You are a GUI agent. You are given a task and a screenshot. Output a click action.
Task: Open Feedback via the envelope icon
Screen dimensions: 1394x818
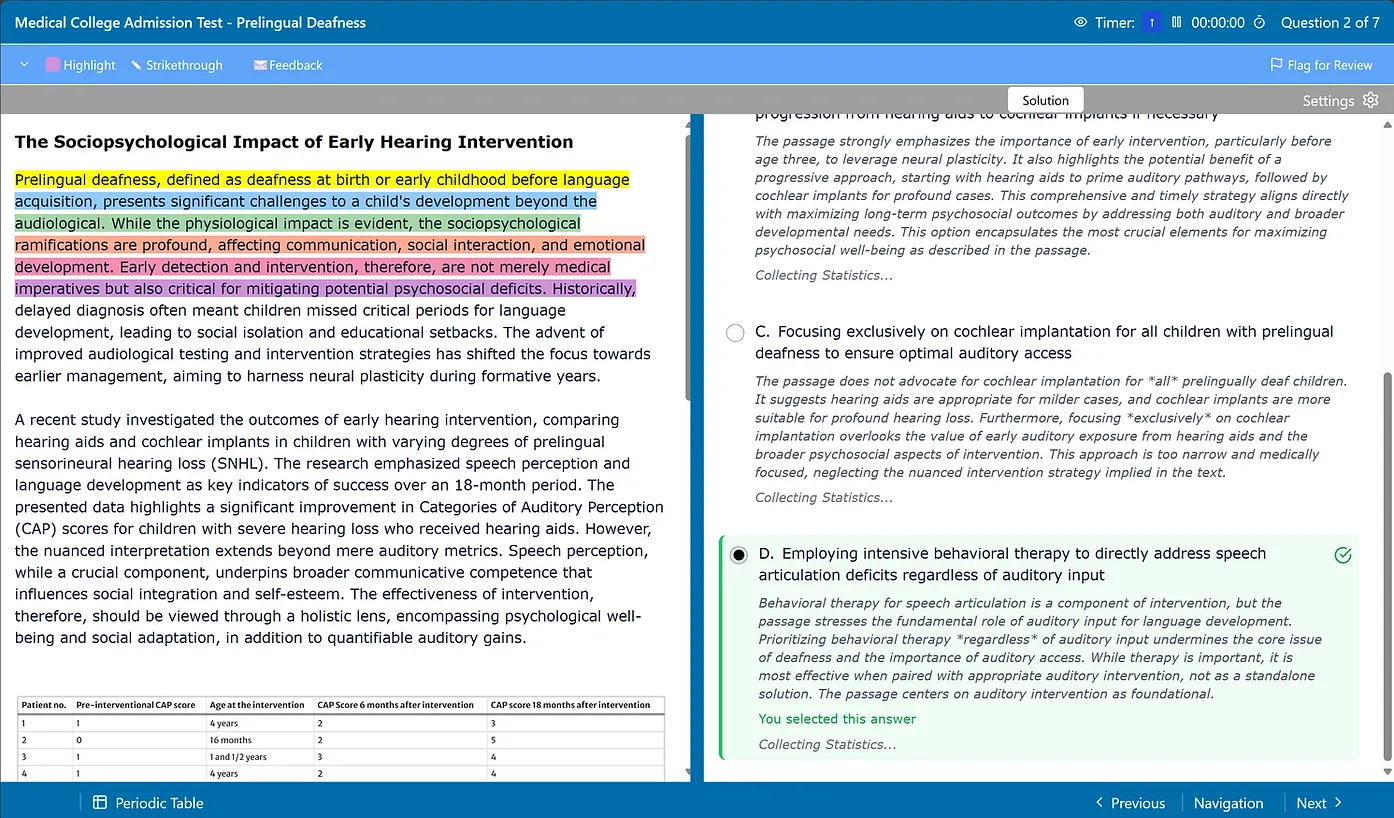(260, 65)
